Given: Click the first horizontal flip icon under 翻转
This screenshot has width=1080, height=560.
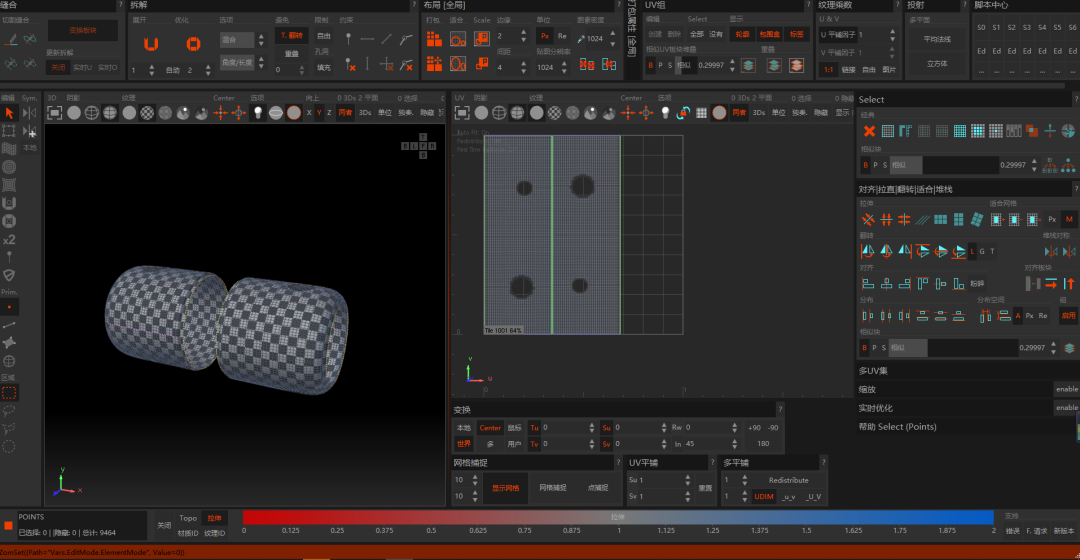Looking at the screenshot, I should (868, 251).
